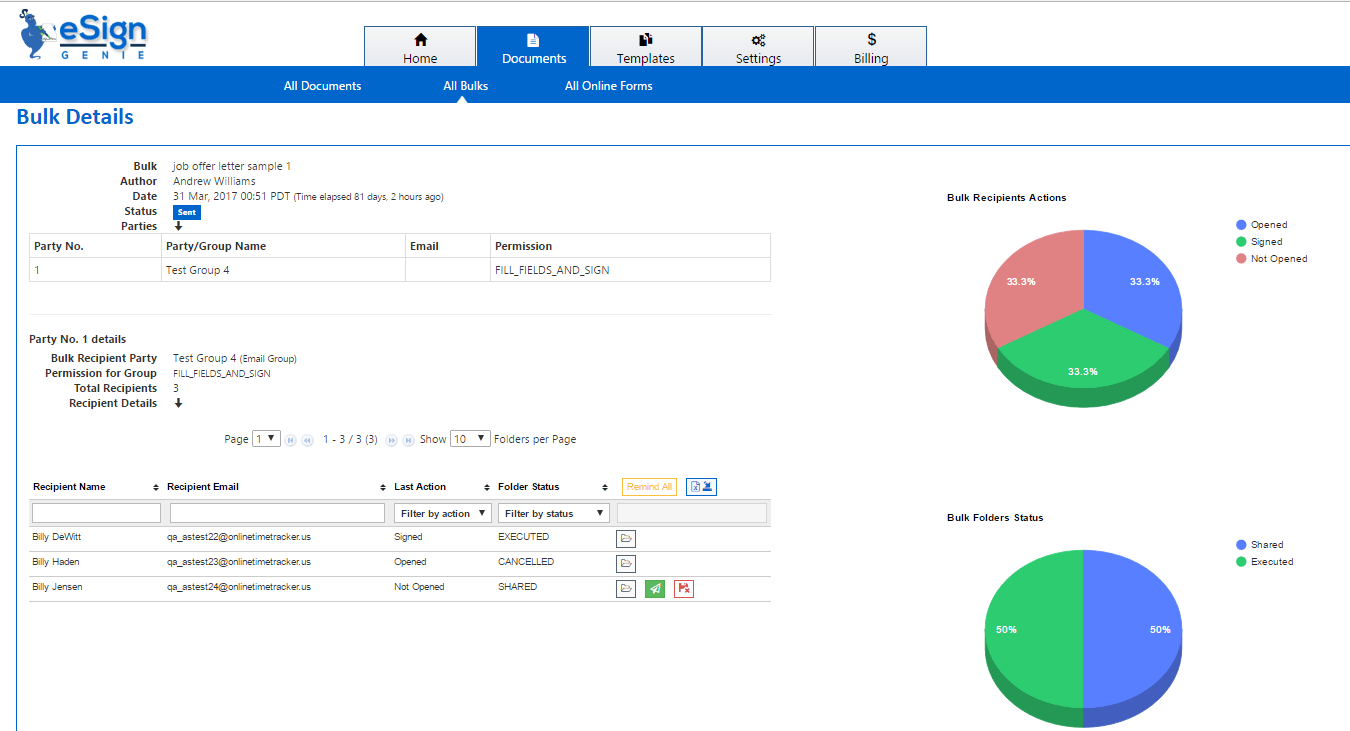Go to the next page with forward arrow
The height and width of the screenshot is (731, 1350).
click(392, 440)
